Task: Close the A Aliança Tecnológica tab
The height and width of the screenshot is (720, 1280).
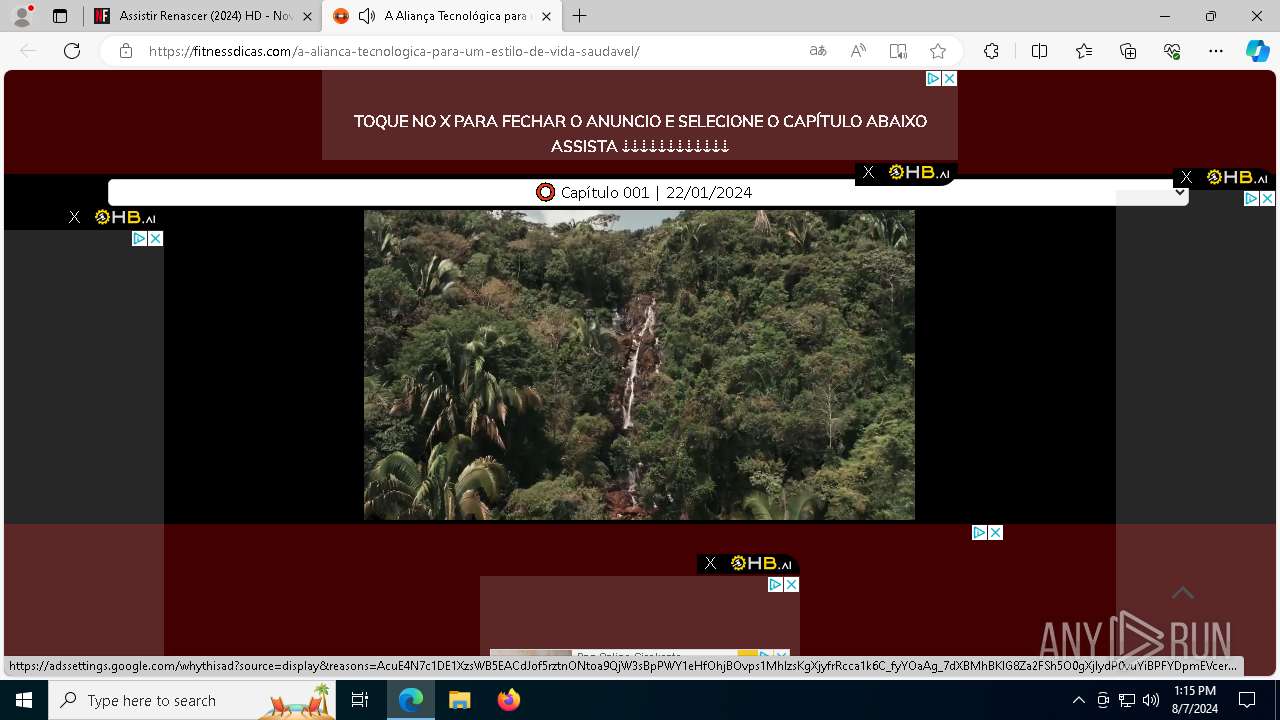Action: click(546, 16)
